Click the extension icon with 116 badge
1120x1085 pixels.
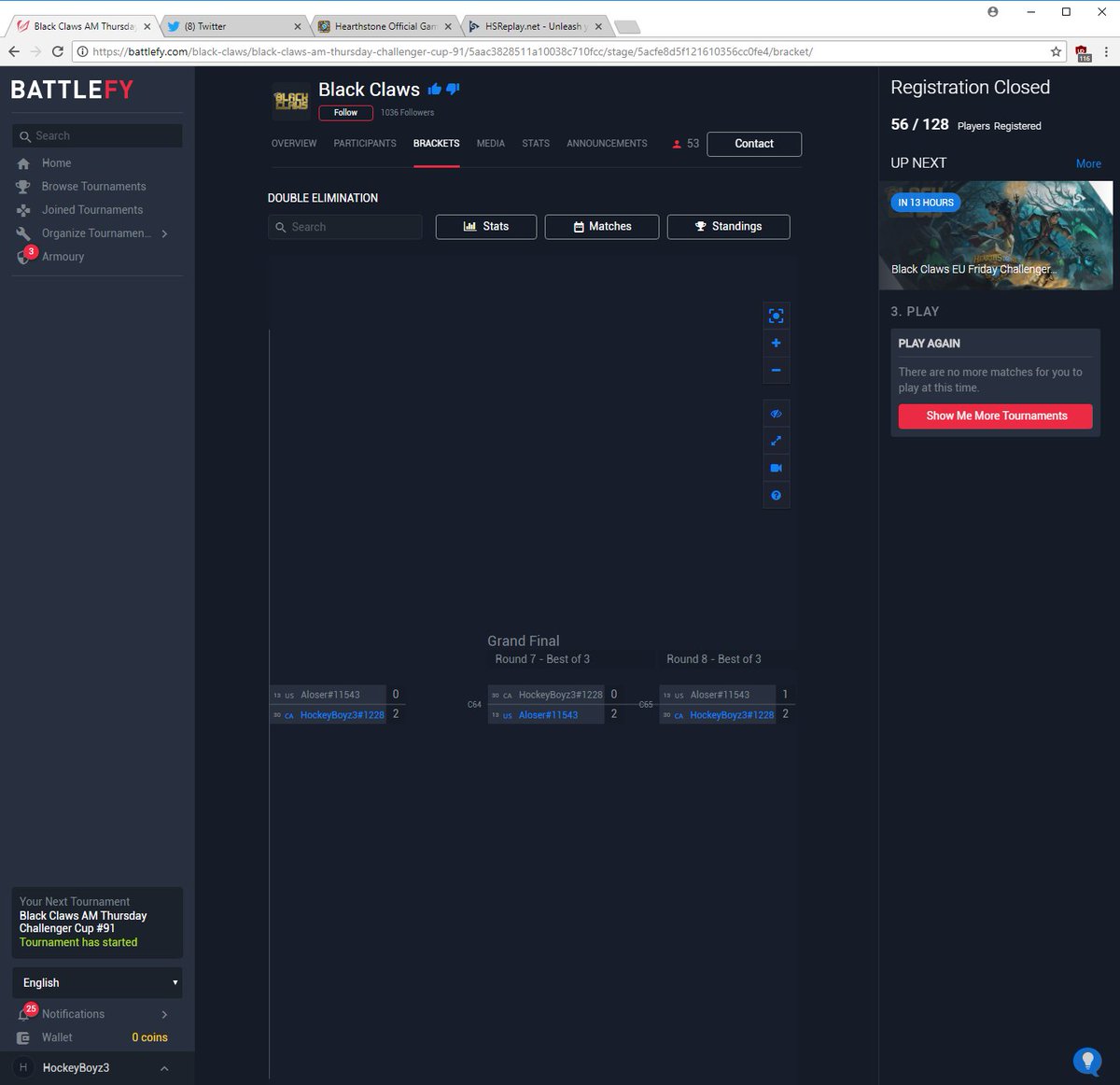click(x=1083, y=53)
